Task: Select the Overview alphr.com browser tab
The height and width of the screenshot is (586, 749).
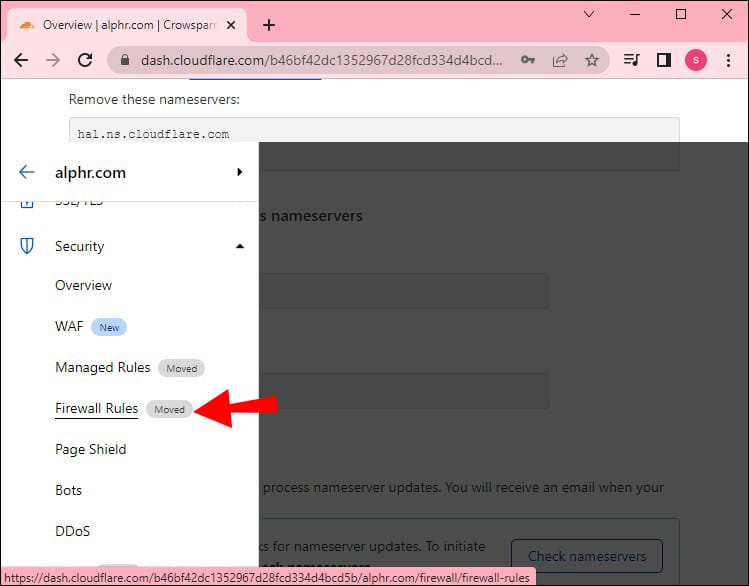Action: click(127, 25)
